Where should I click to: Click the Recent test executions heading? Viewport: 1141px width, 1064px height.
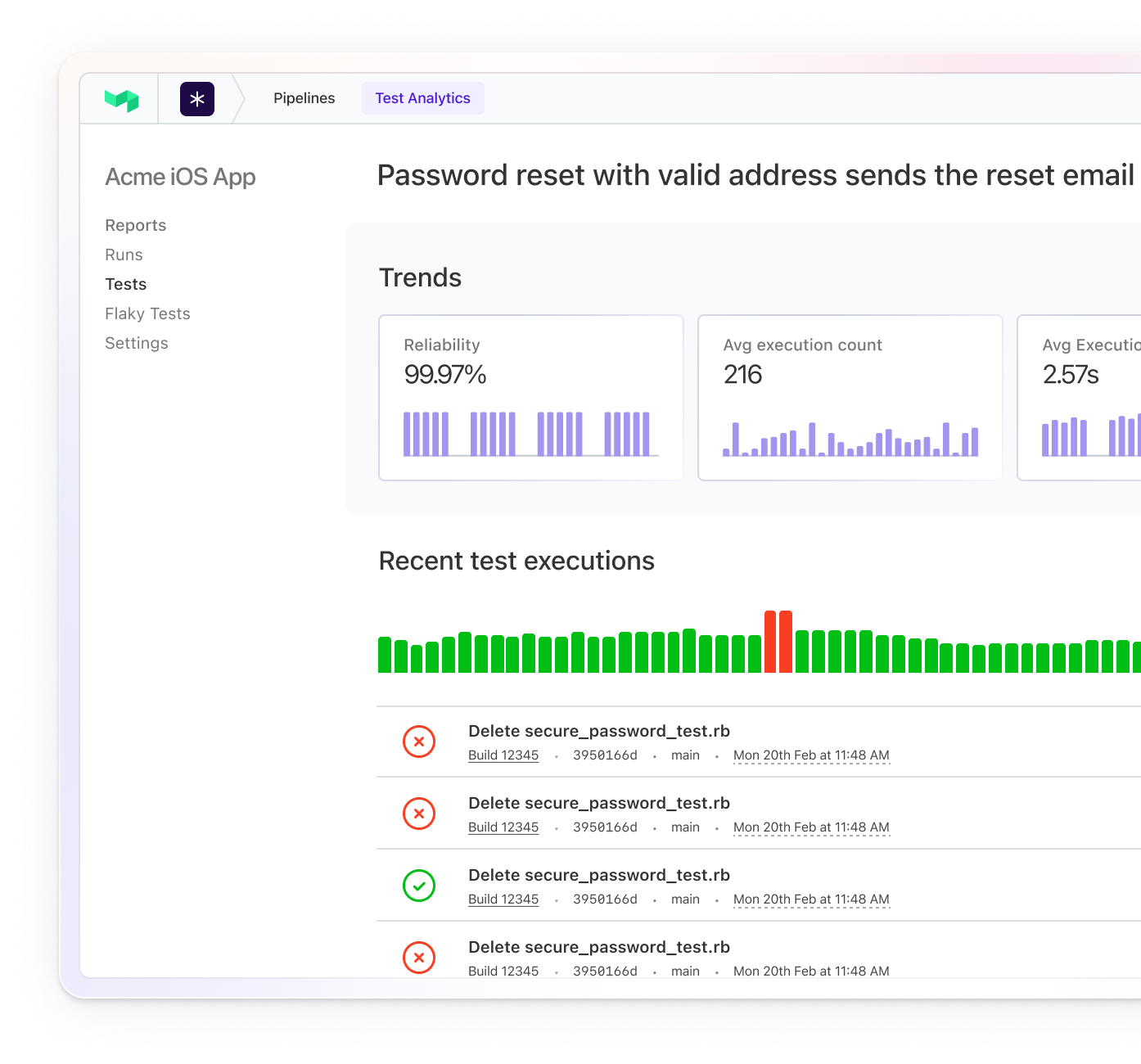click(516, 561)
